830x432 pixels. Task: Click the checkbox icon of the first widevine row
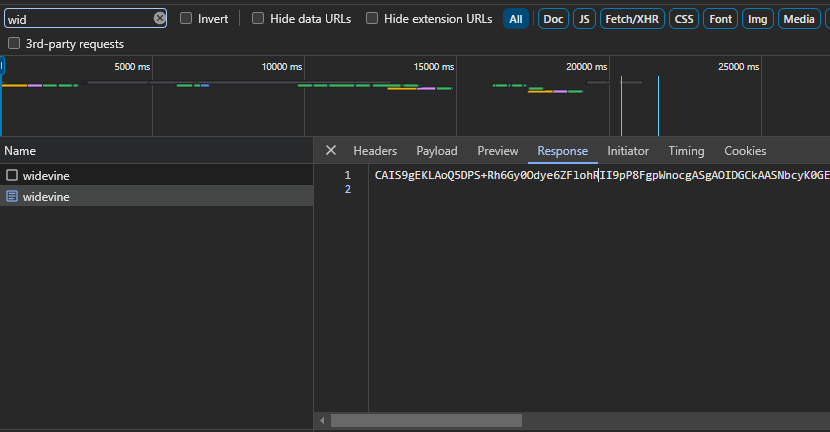tap(12, 175)
